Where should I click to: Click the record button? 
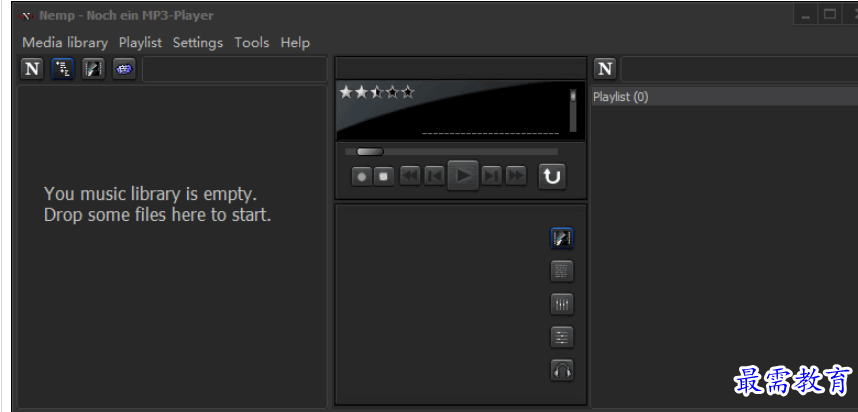[361, 177]
